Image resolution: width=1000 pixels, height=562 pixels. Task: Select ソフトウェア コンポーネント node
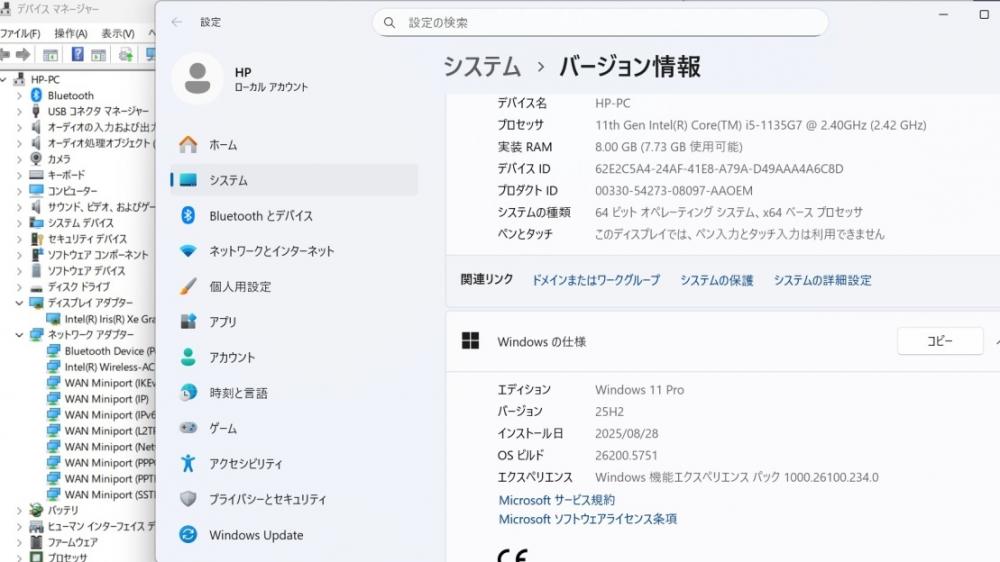[x=98, y=255]
